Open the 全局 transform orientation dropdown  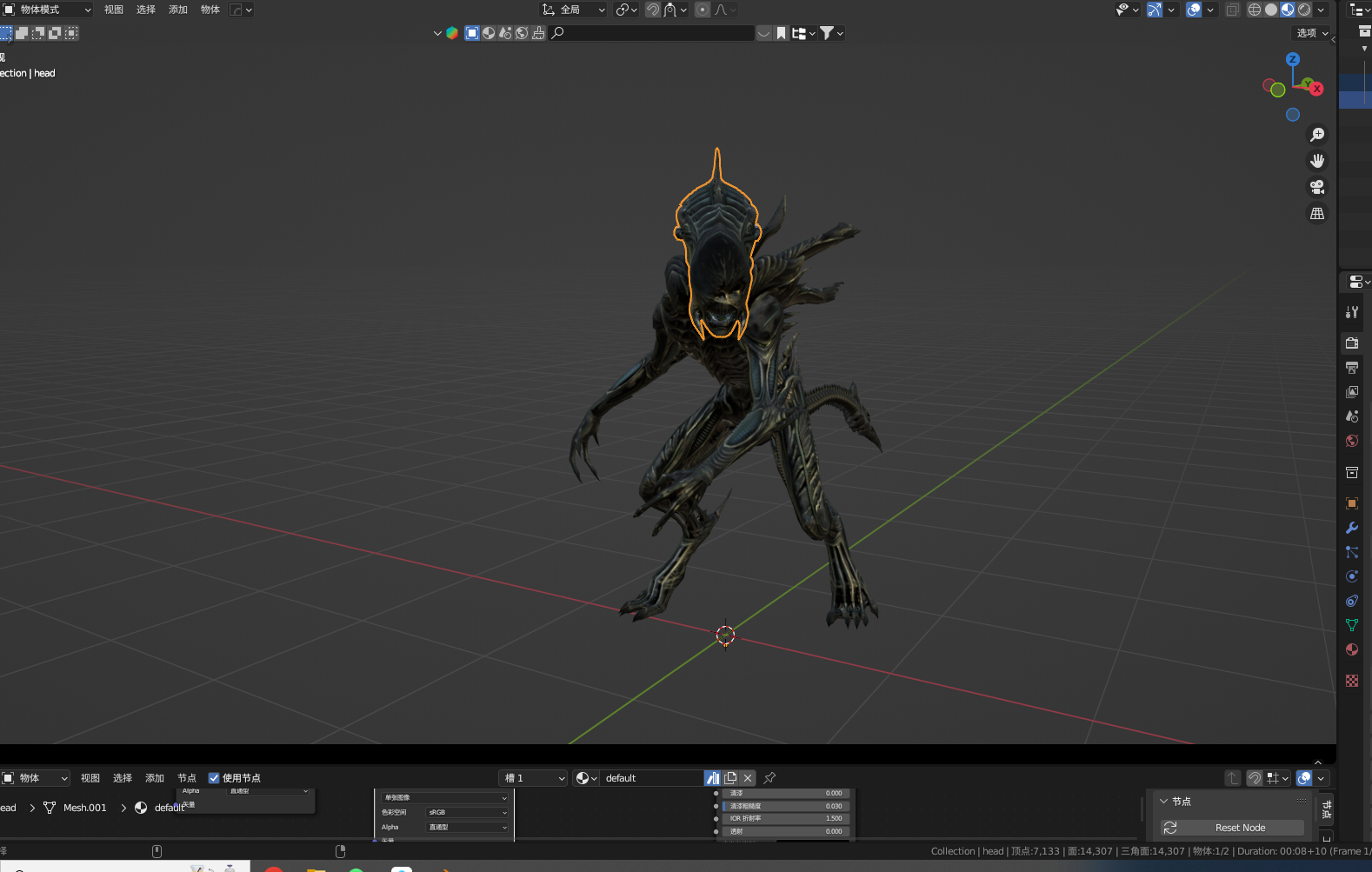[574, 10]
